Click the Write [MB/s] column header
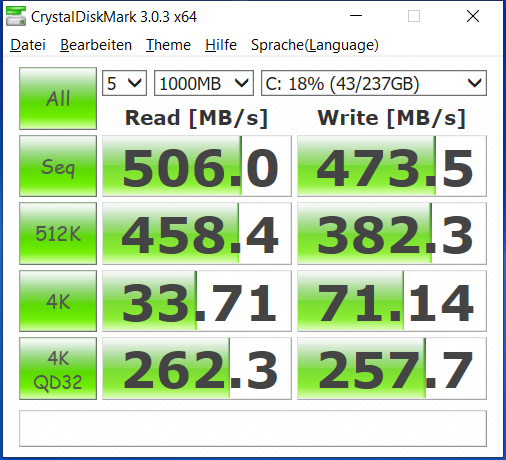Screen dimensions: 506x460 [x=392, y=118]
